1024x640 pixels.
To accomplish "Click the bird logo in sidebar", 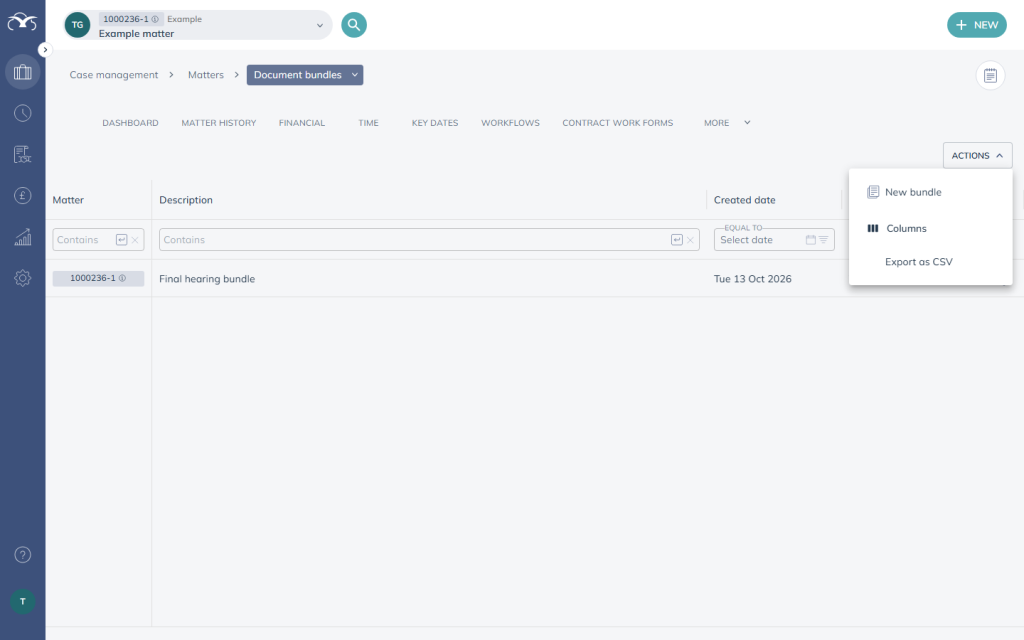I will [22, 23].
